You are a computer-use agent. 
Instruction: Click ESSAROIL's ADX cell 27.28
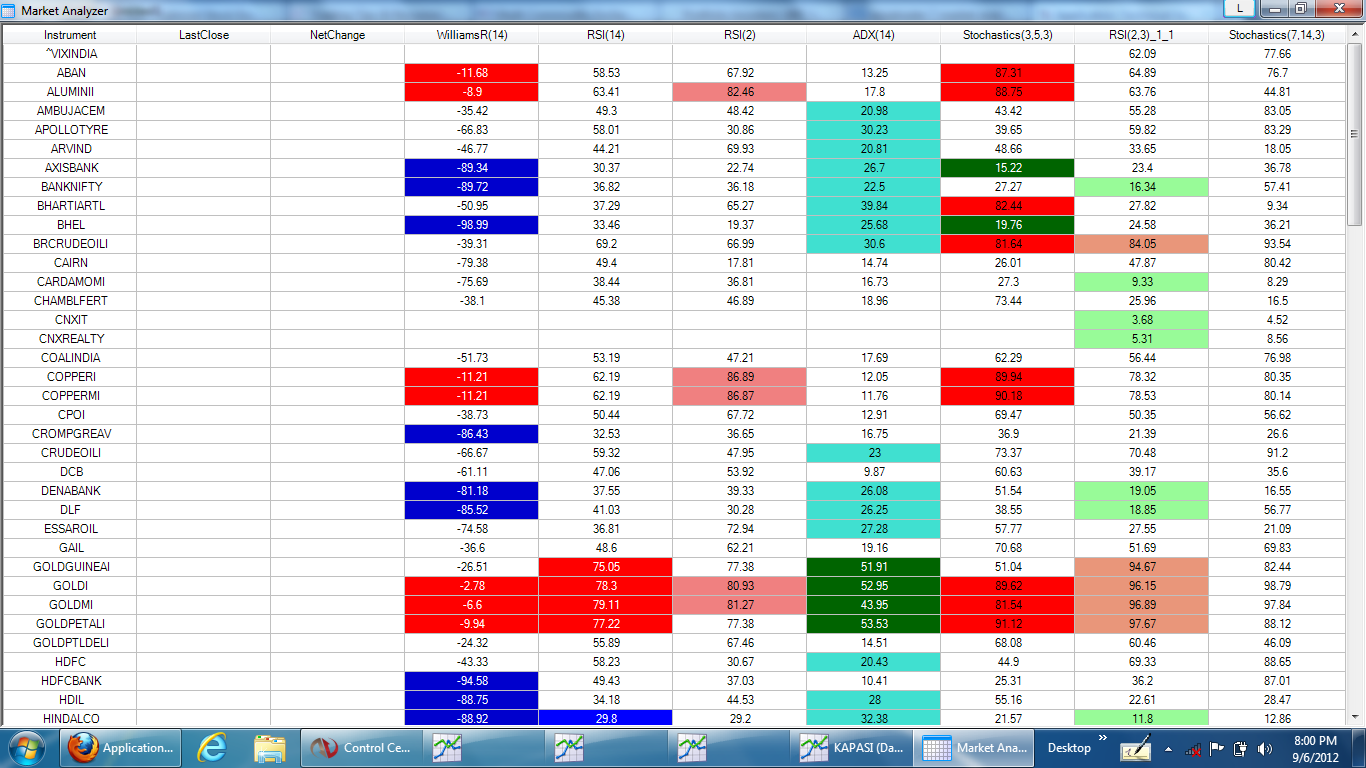[x=874, y=529]
